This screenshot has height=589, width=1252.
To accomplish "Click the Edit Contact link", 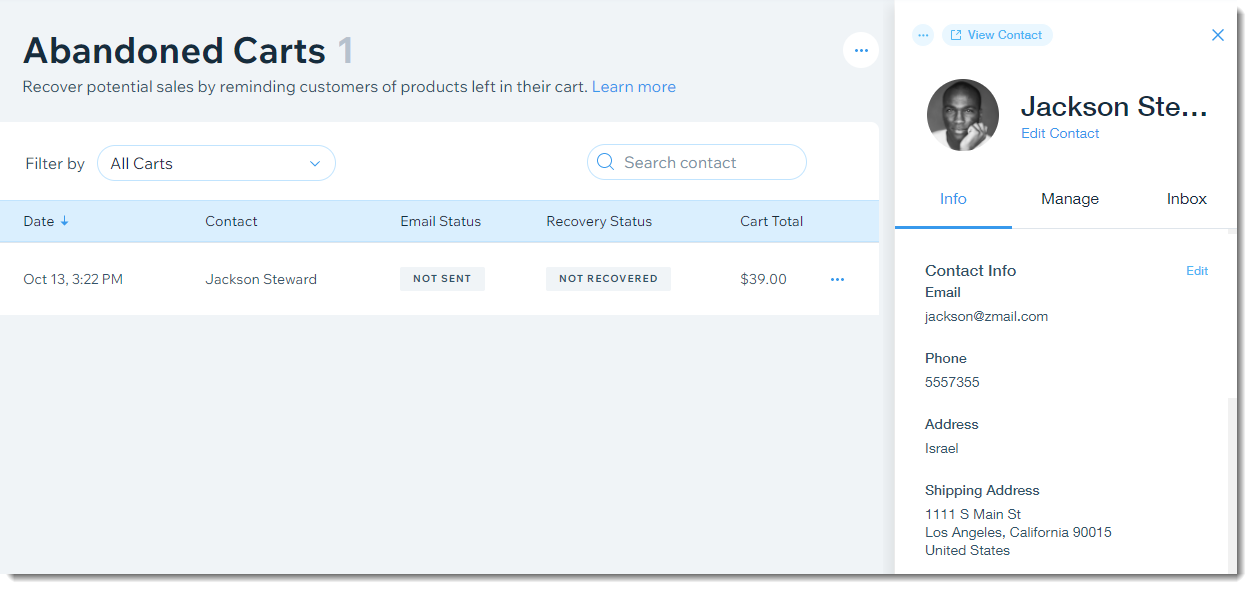I will tap(1060, 133).
